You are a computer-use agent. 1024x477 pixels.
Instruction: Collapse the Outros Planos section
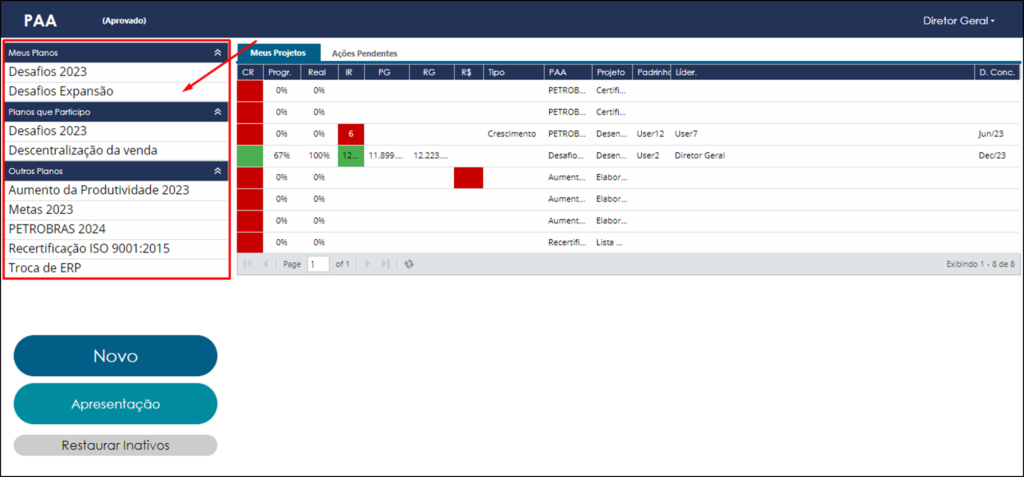point(218,171)
